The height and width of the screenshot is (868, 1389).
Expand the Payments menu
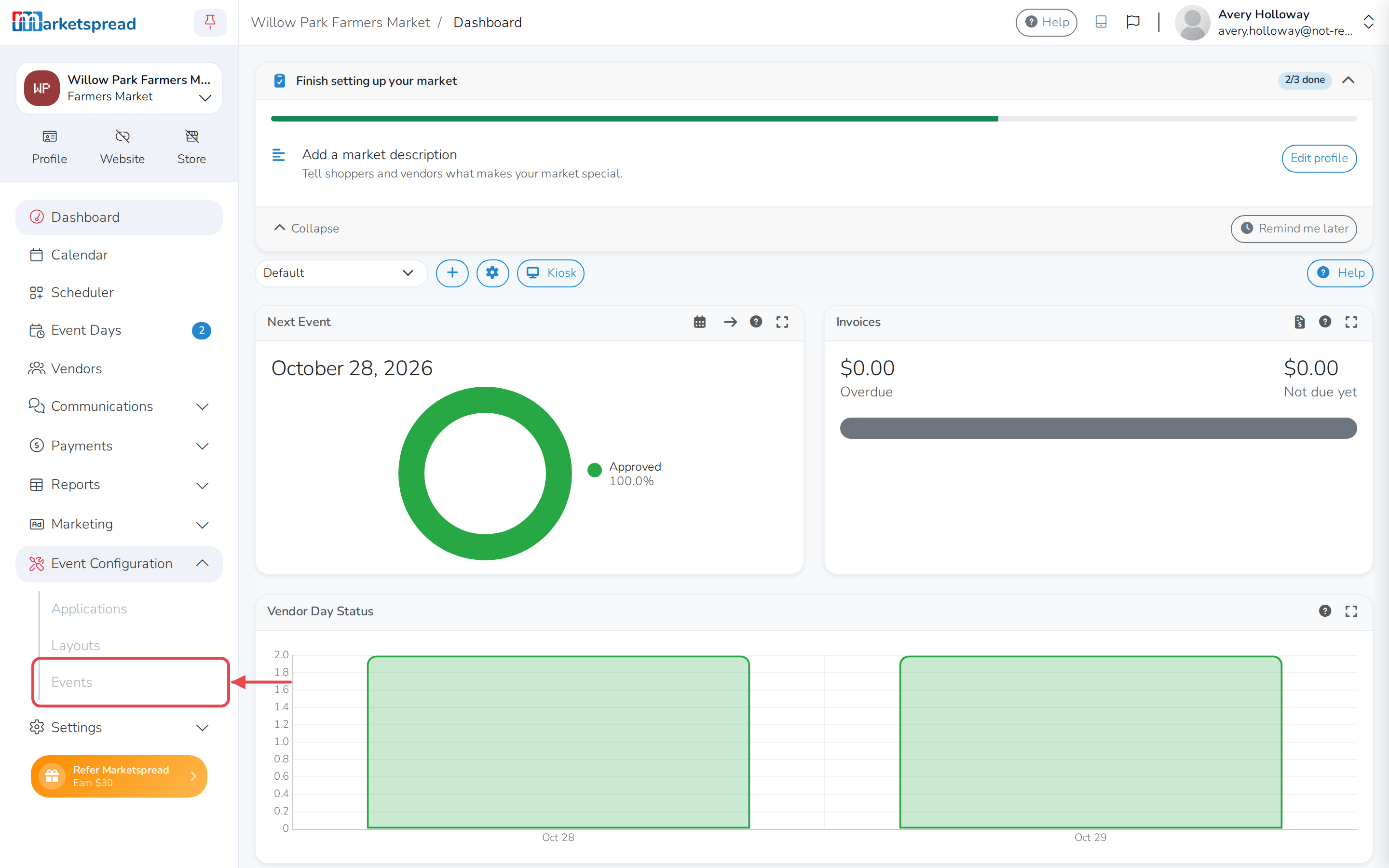(119, 446)
